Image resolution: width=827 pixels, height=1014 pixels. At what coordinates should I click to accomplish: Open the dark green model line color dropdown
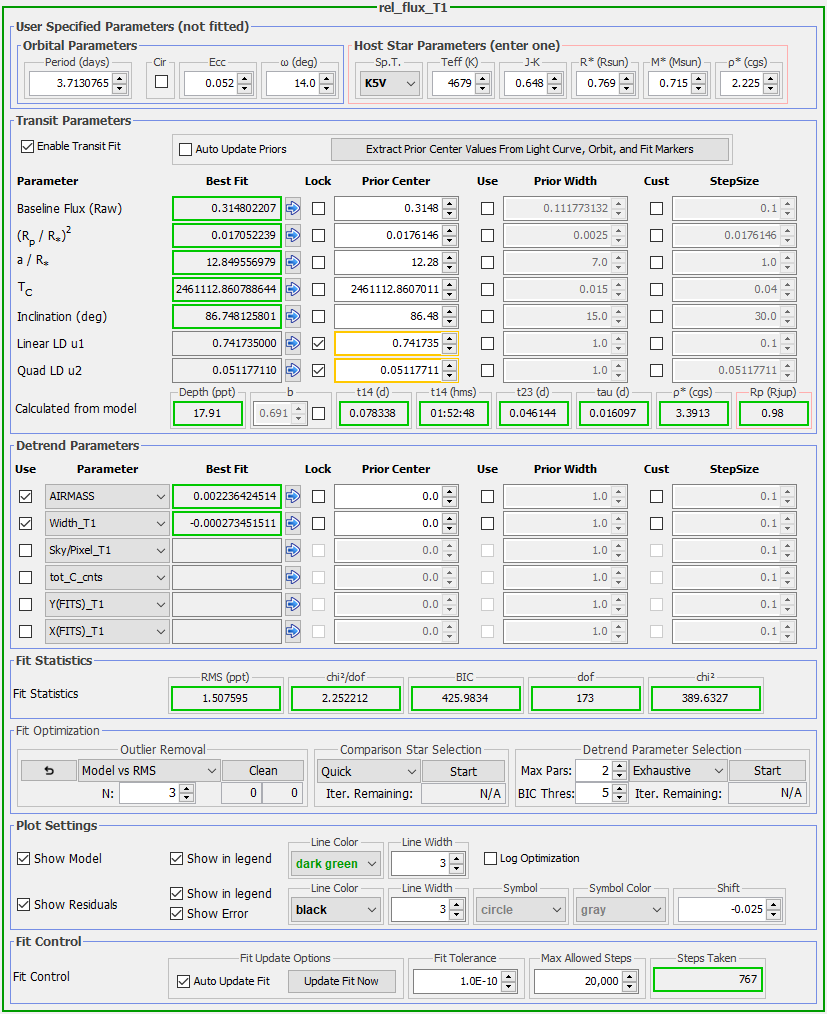pyautogui.click(x=335, y=863)
